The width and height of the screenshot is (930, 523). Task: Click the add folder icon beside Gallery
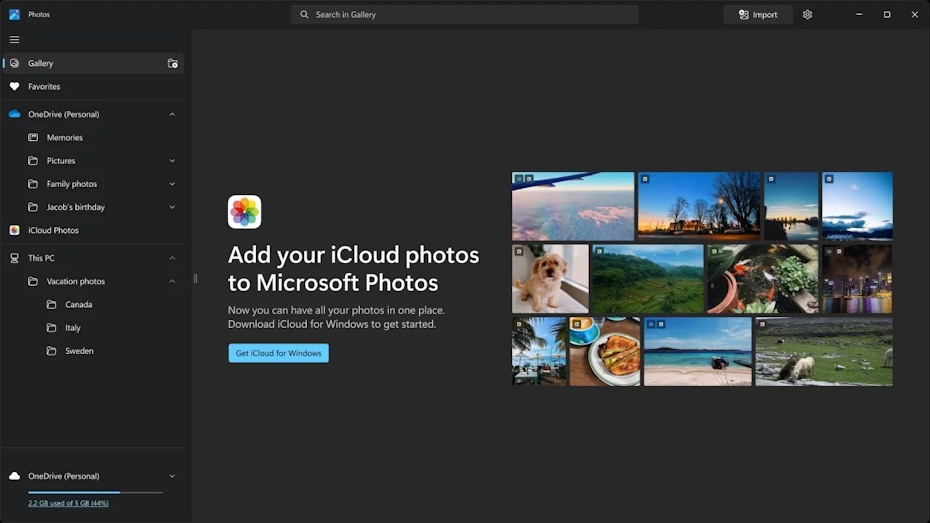(173, 63)
